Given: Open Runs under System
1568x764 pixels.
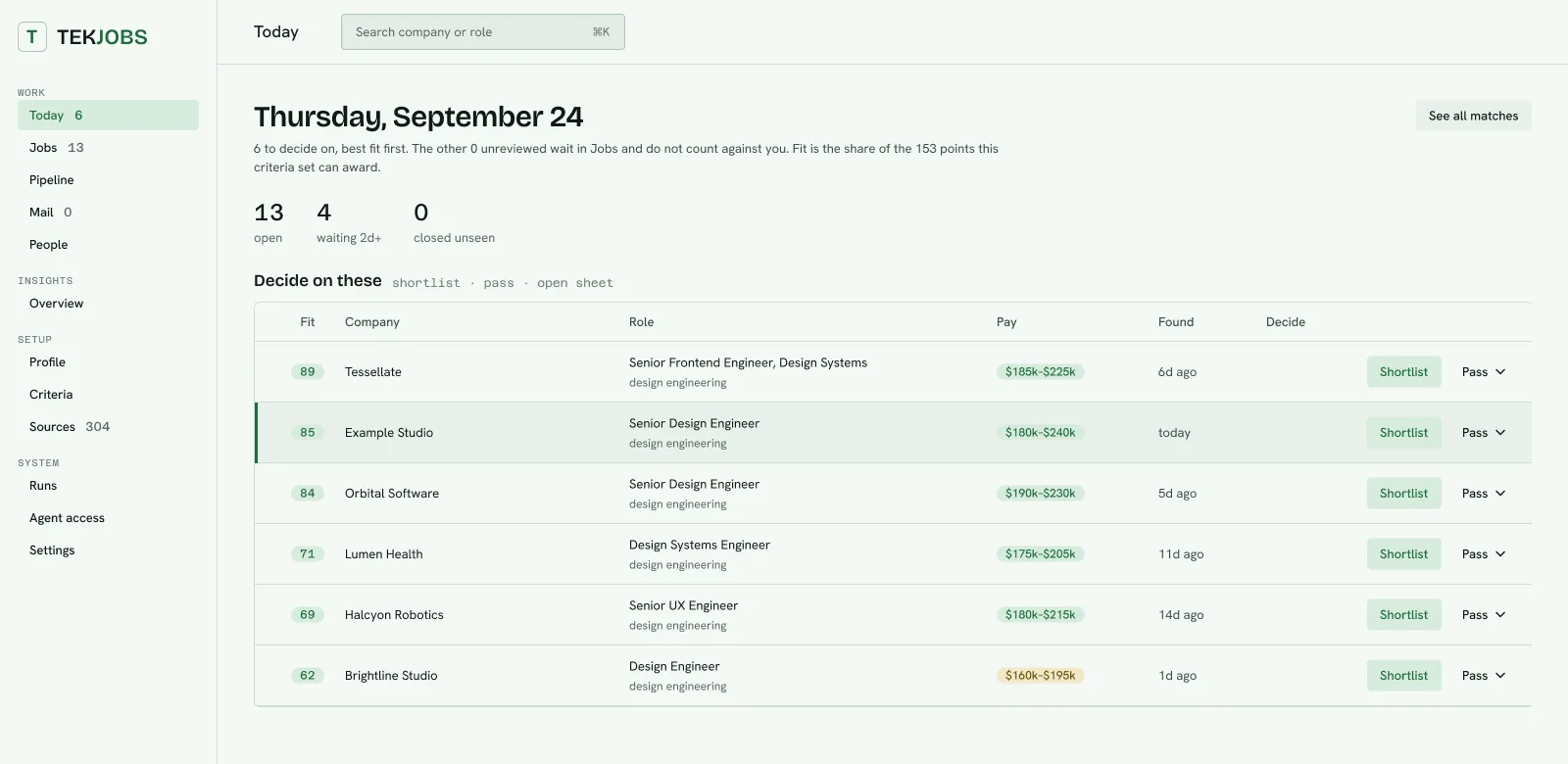Looking at the screenshot, I should tap(108, 485).
